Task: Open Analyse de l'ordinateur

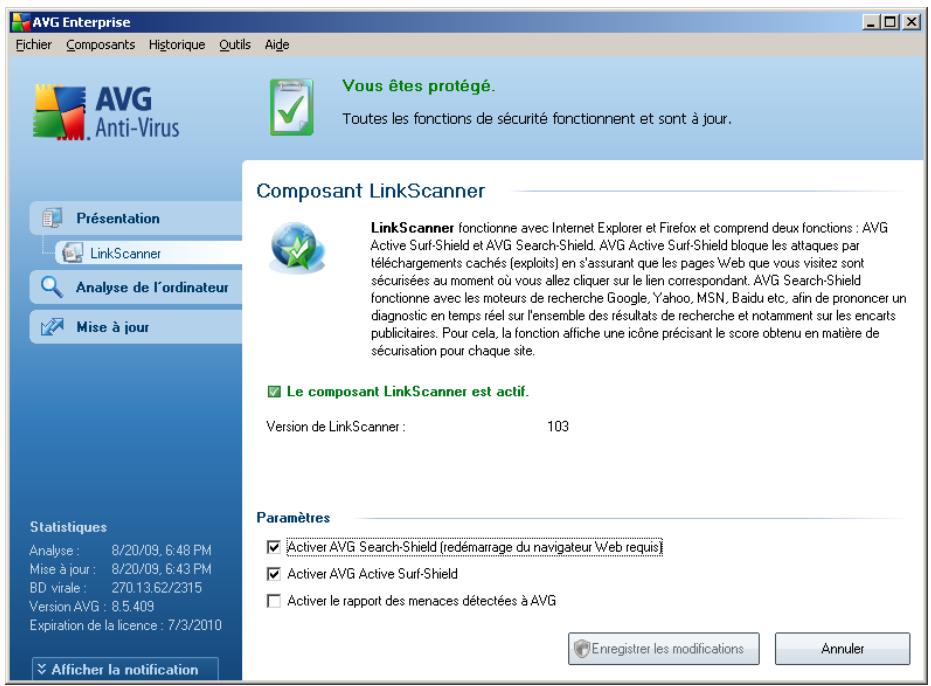Action: (137, 287)
